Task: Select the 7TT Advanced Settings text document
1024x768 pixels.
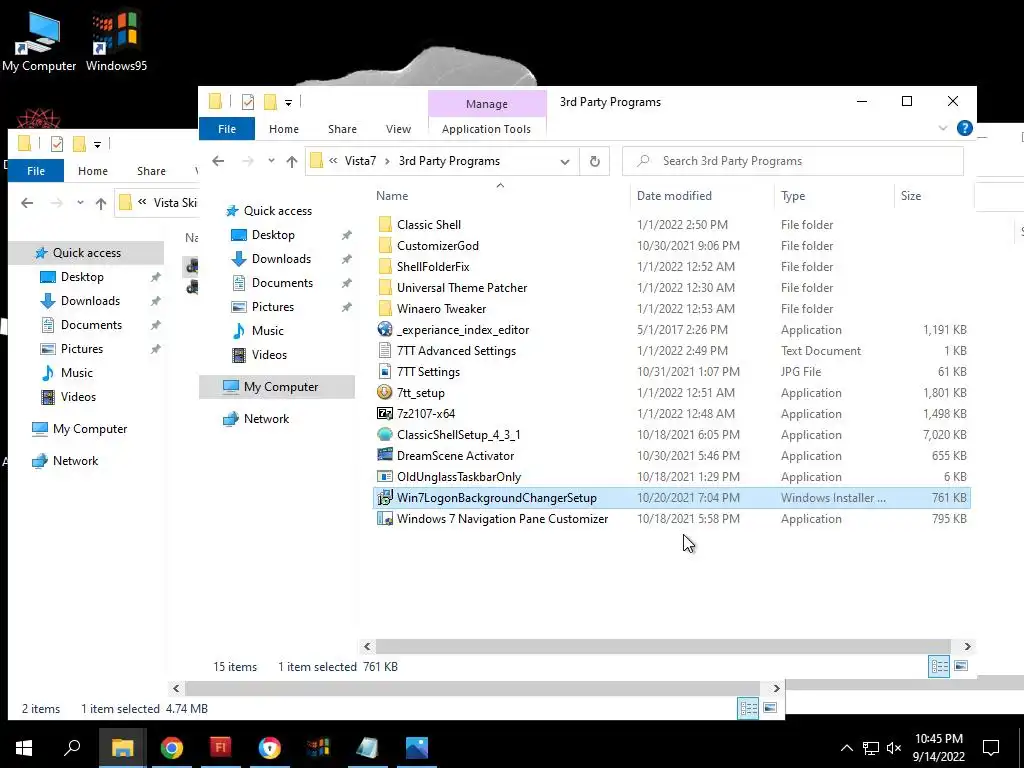Action: pos(672,351)
